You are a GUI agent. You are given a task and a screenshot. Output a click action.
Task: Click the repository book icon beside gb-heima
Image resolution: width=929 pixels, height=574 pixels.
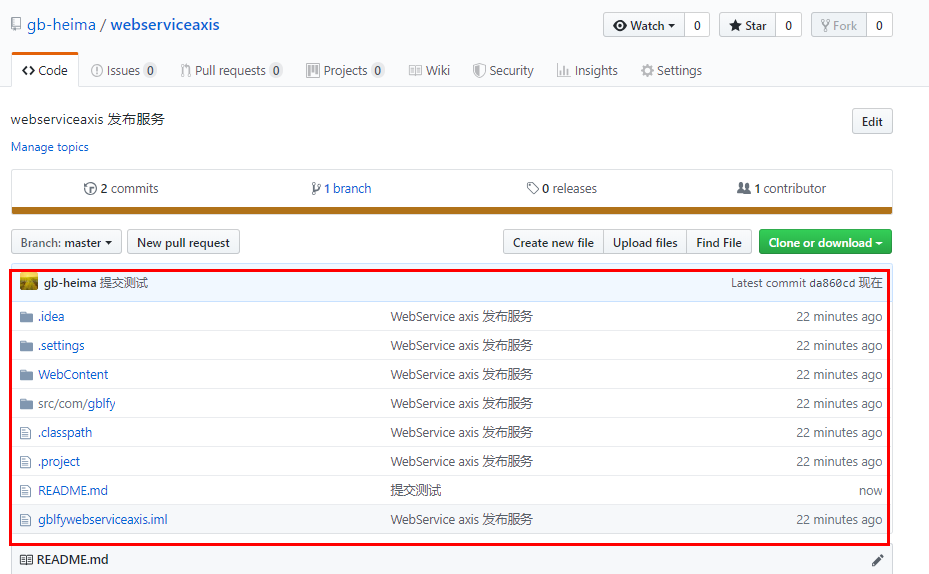pyautogui.click(x=16, y=25)
